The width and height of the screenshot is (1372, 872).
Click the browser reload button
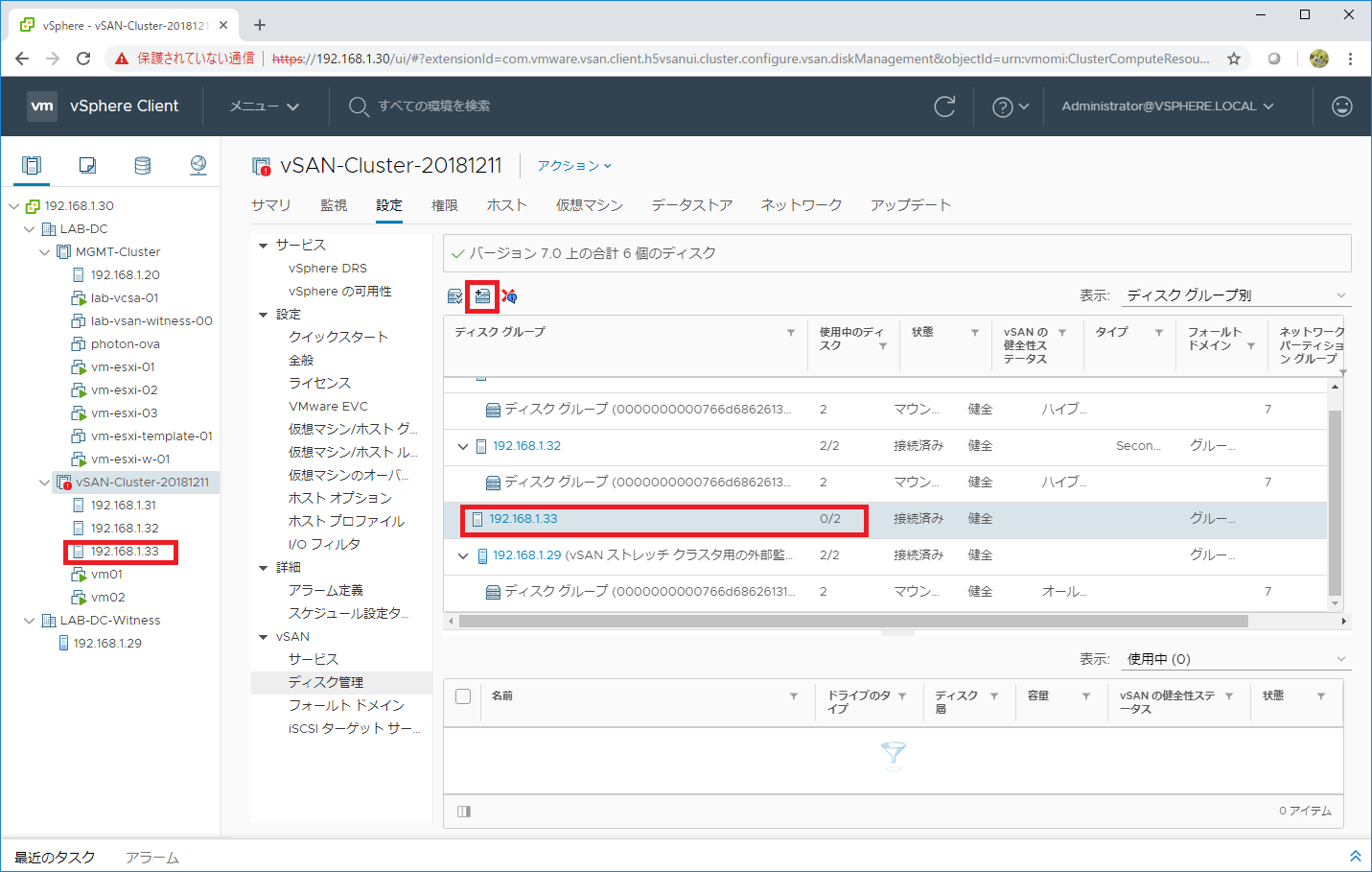click(x=83, y=59)
